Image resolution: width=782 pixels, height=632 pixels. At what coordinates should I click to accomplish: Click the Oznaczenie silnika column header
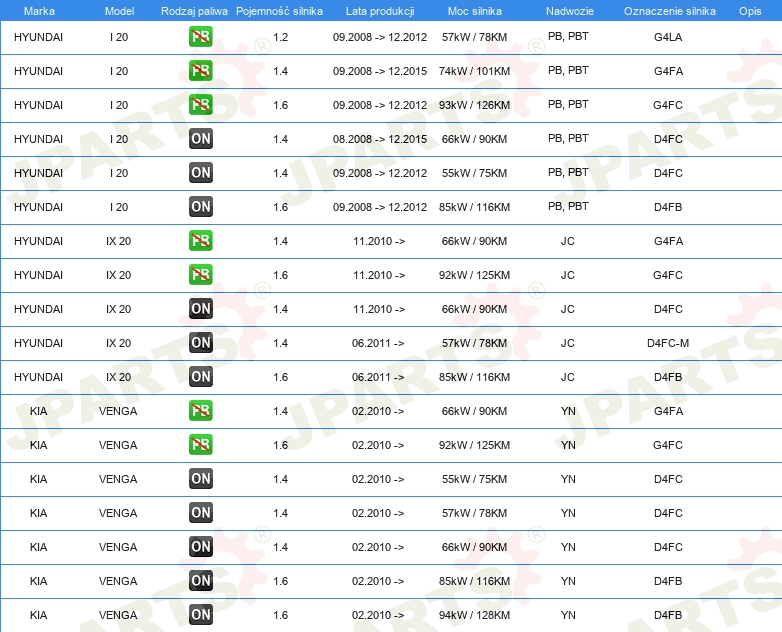[669, 11]
